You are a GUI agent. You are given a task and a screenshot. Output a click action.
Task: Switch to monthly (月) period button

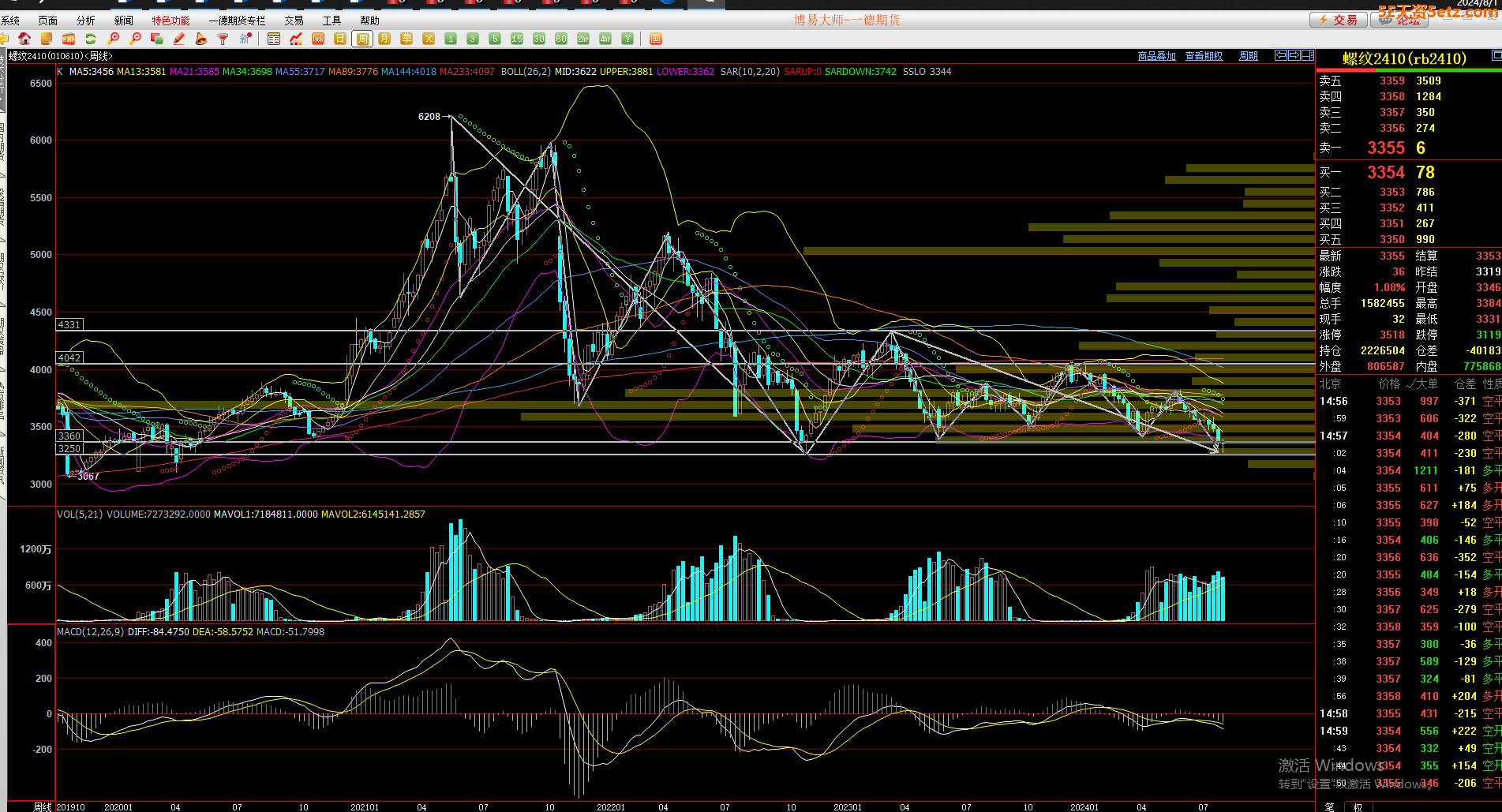384,39
